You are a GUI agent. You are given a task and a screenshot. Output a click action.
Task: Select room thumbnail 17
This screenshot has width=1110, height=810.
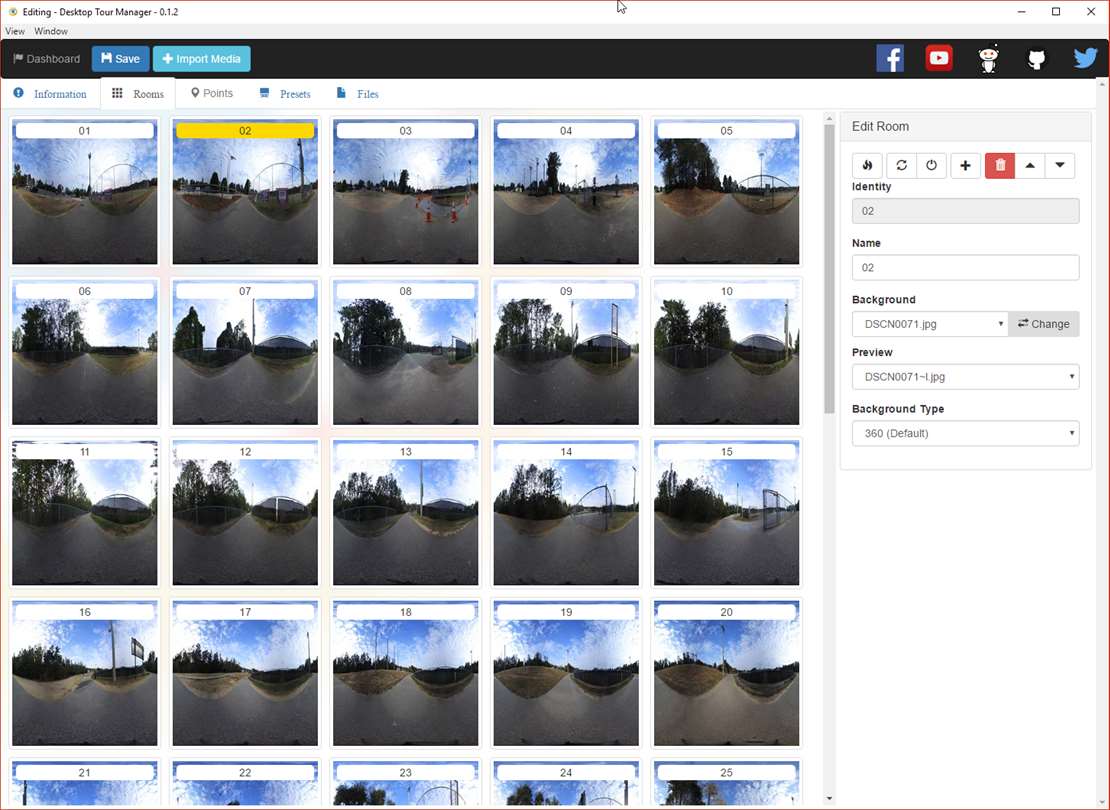click(245, 673)
